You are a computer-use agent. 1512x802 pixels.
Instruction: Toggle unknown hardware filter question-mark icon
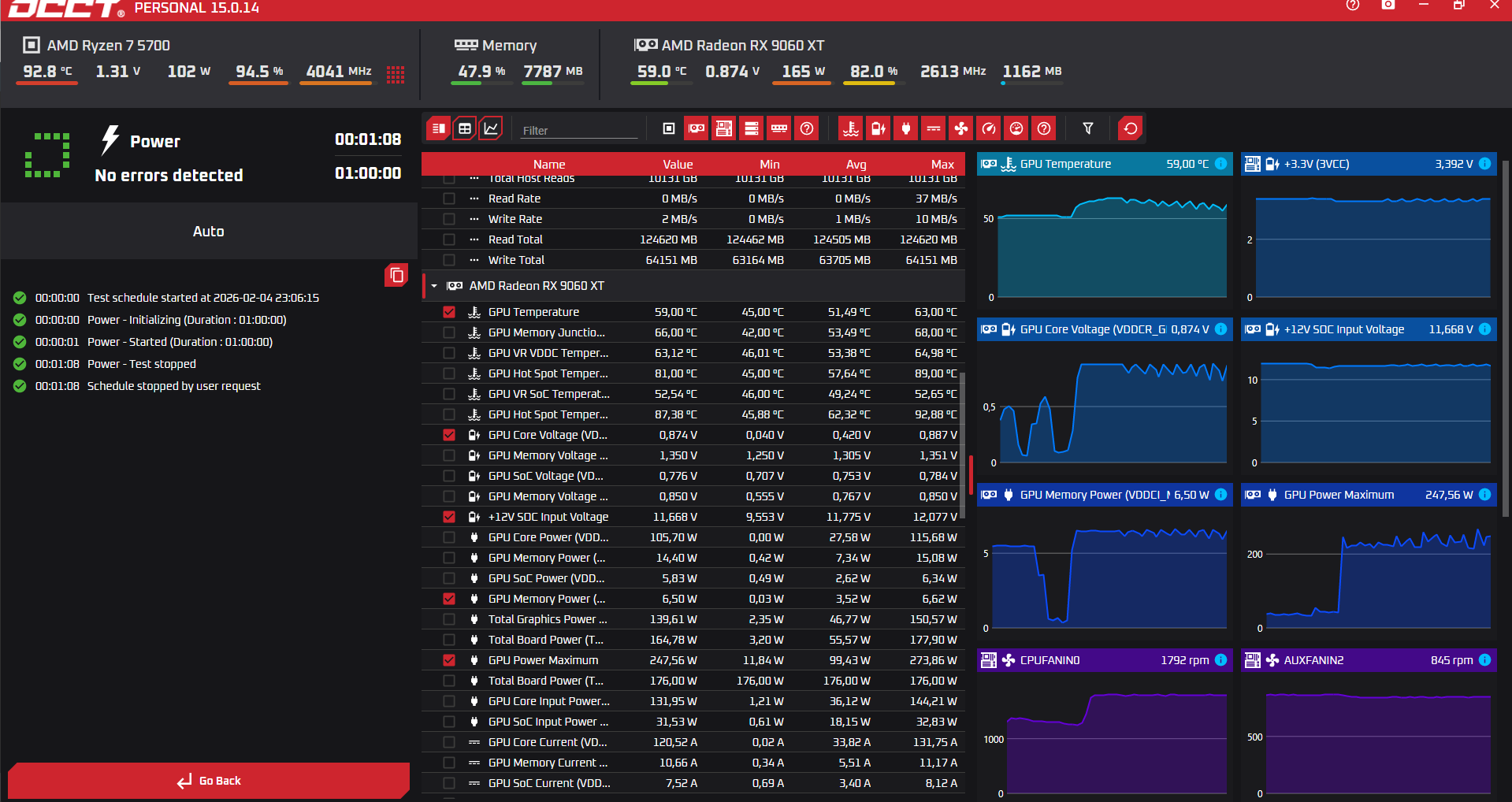(x=807, y=128)
